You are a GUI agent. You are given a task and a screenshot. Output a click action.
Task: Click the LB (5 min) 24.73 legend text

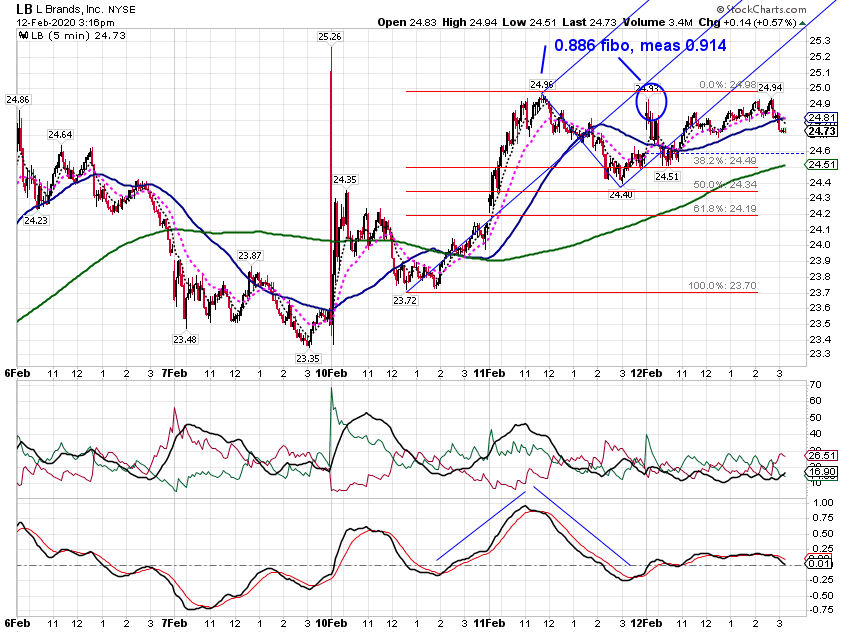click(78, 35)
